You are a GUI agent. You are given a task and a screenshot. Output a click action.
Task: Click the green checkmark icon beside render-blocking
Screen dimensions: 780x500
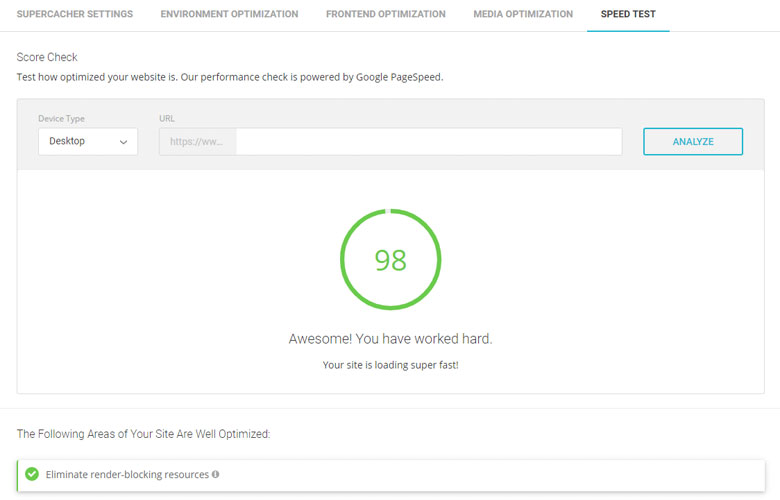coord(32,474)
